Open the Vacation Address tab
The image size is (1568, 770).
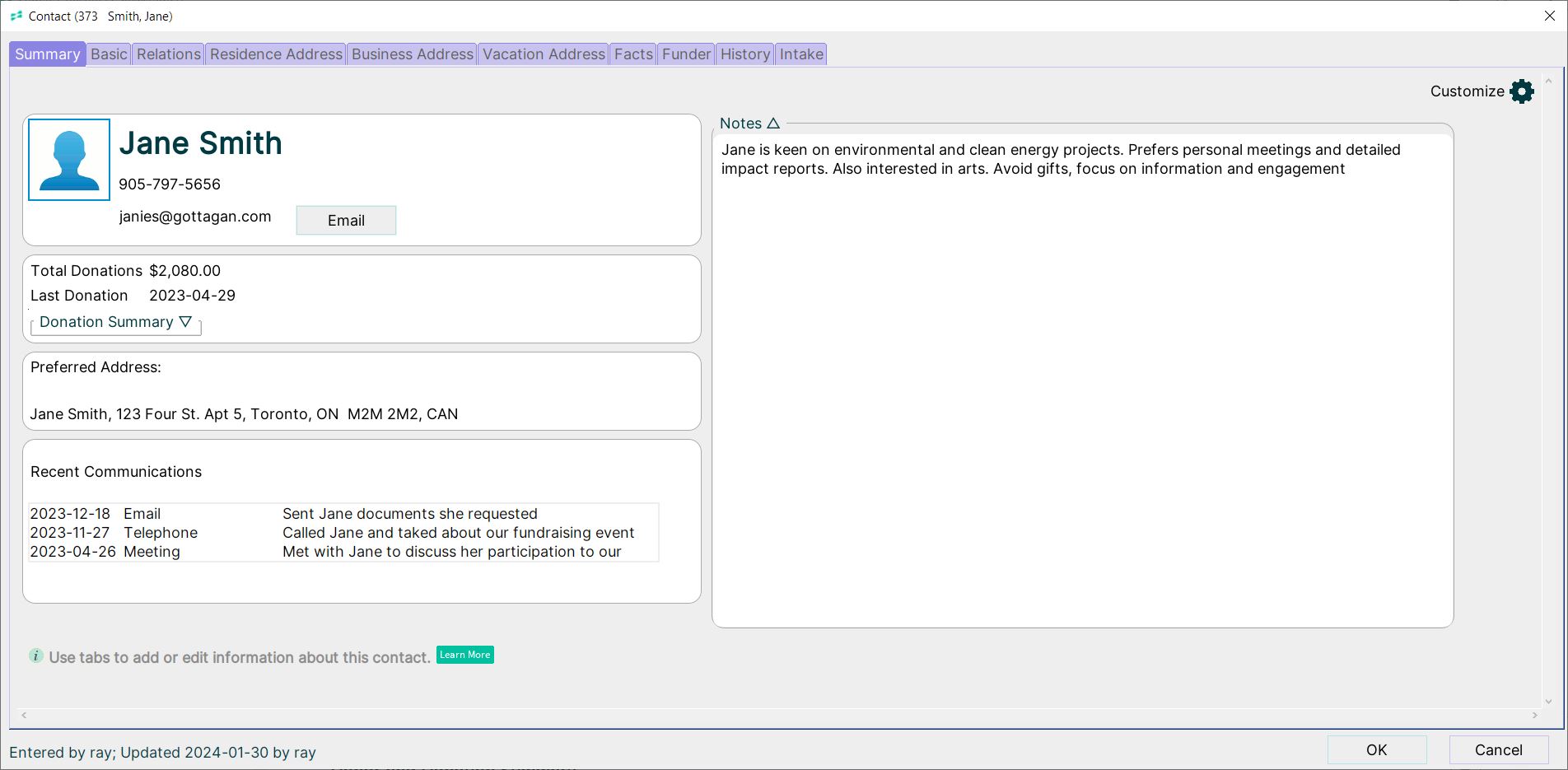point(544,54)
